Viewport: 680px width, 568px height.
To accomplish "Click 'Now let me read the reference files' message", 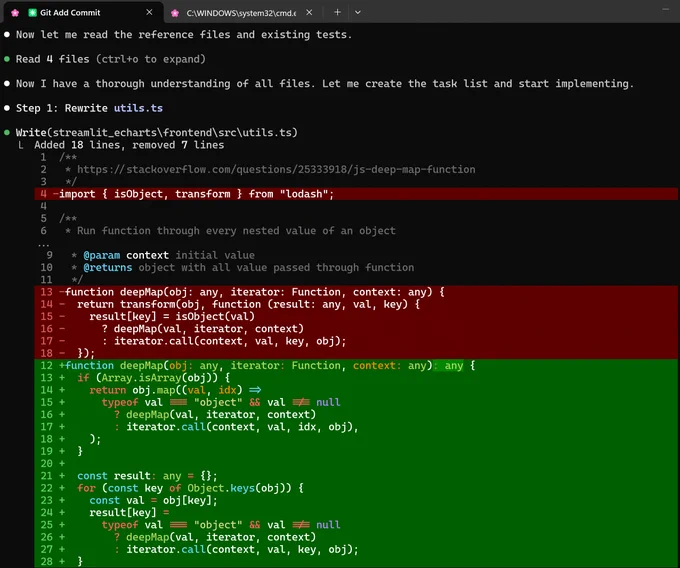I will [x=184, y=35].
